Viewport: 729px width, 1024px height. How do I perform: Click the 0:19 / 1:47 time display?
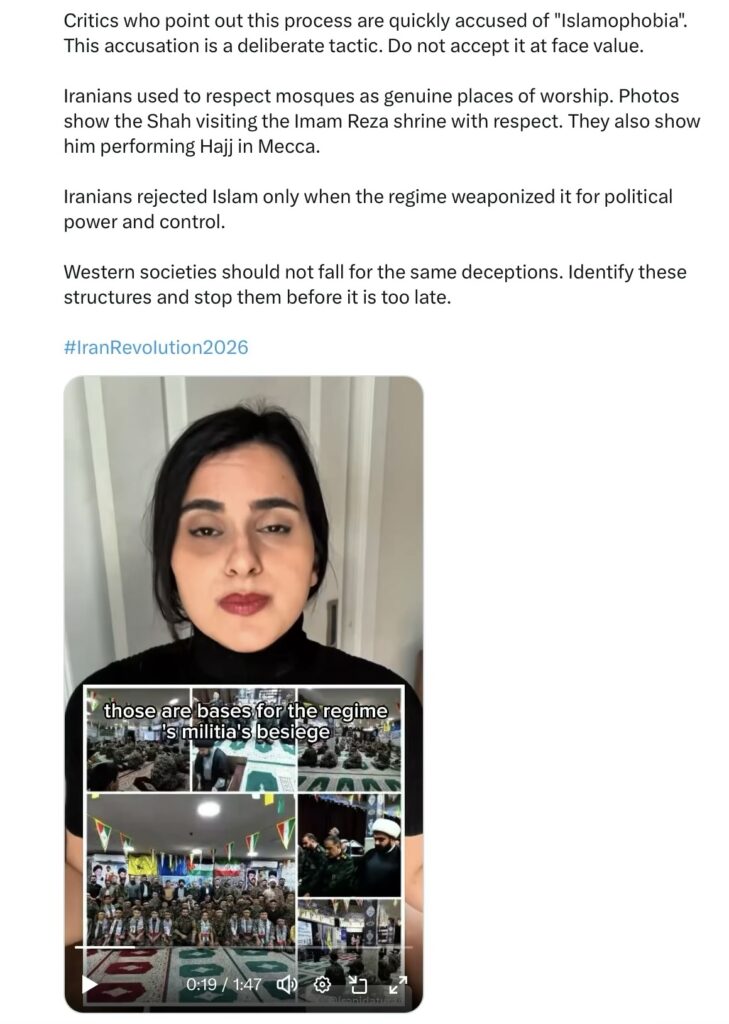(223, 984)
